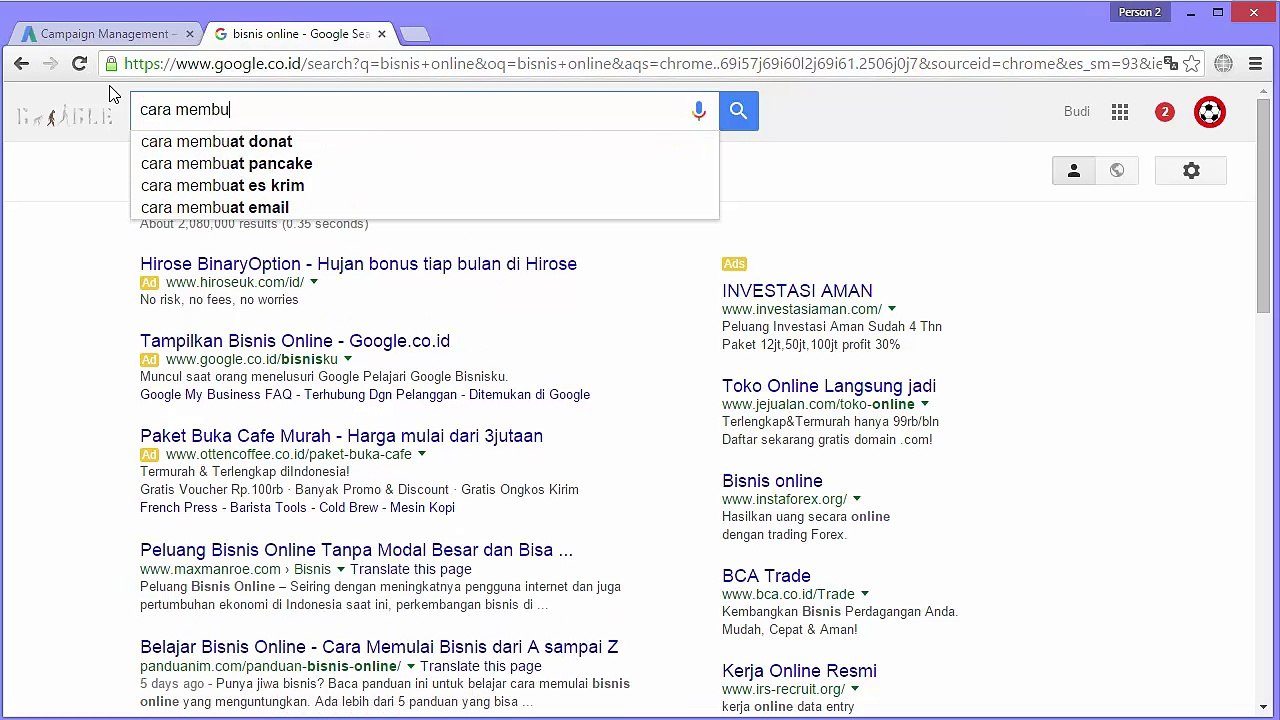Click Translate this page for maxmanroe result

[410, 569]
